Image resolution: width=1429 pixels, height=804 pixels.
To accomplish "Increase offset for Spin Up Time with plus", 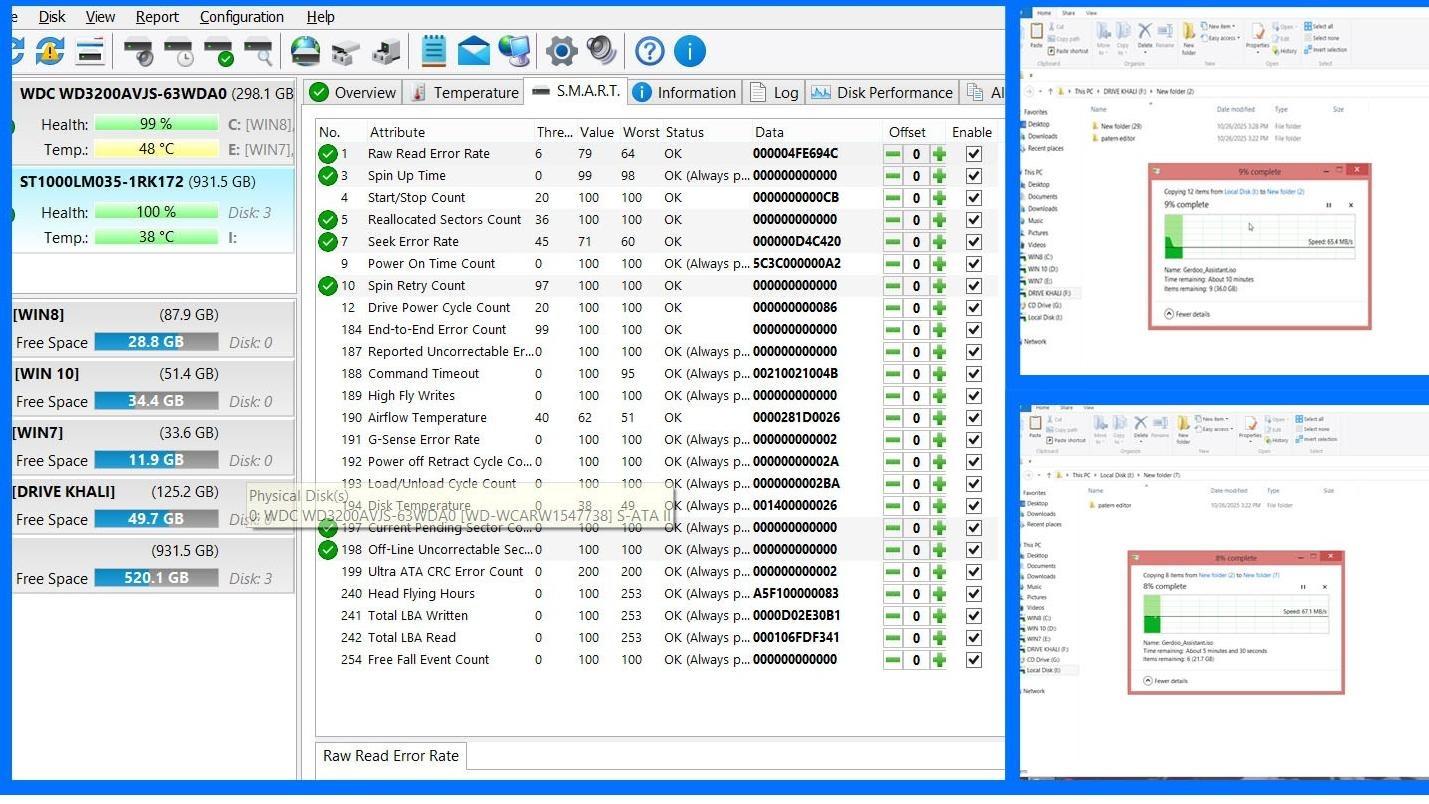I will pos(939,176).
